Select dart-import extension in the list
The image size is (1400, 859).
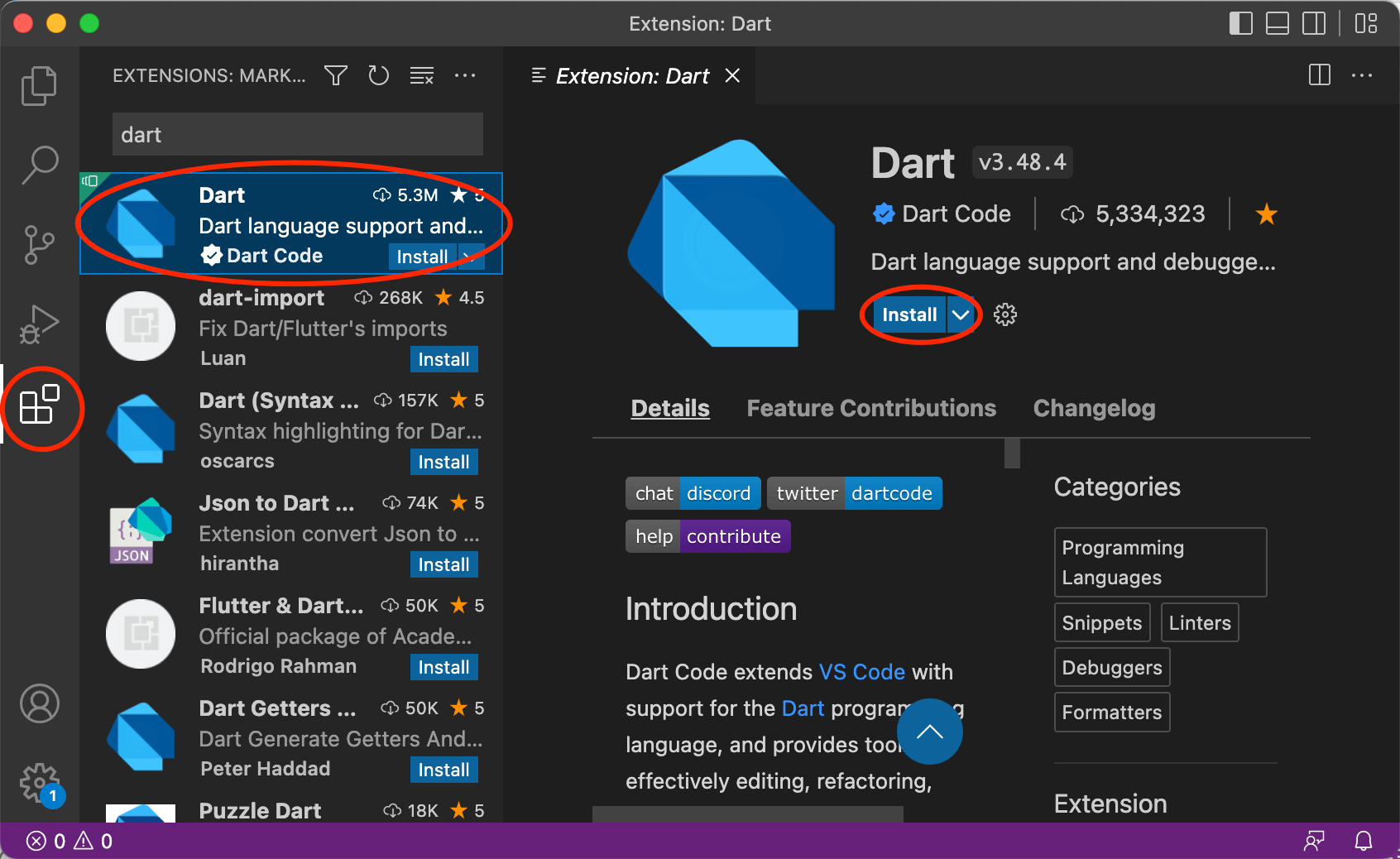click(291, 326)
